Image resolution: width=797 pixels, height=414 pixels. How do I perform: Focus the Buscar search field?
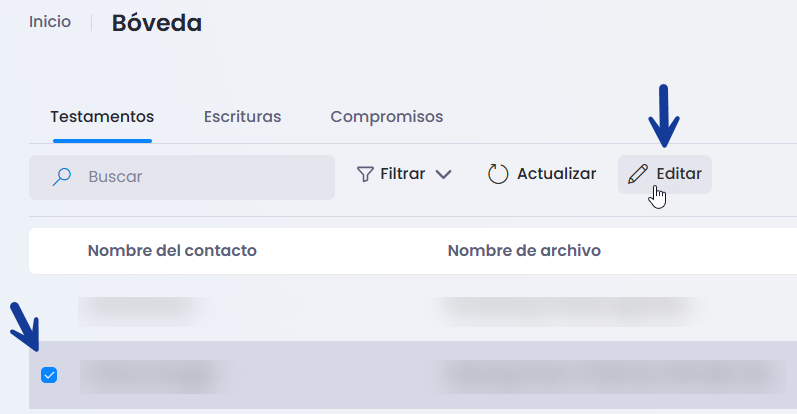pyautogui.click(x=182, y=178)
